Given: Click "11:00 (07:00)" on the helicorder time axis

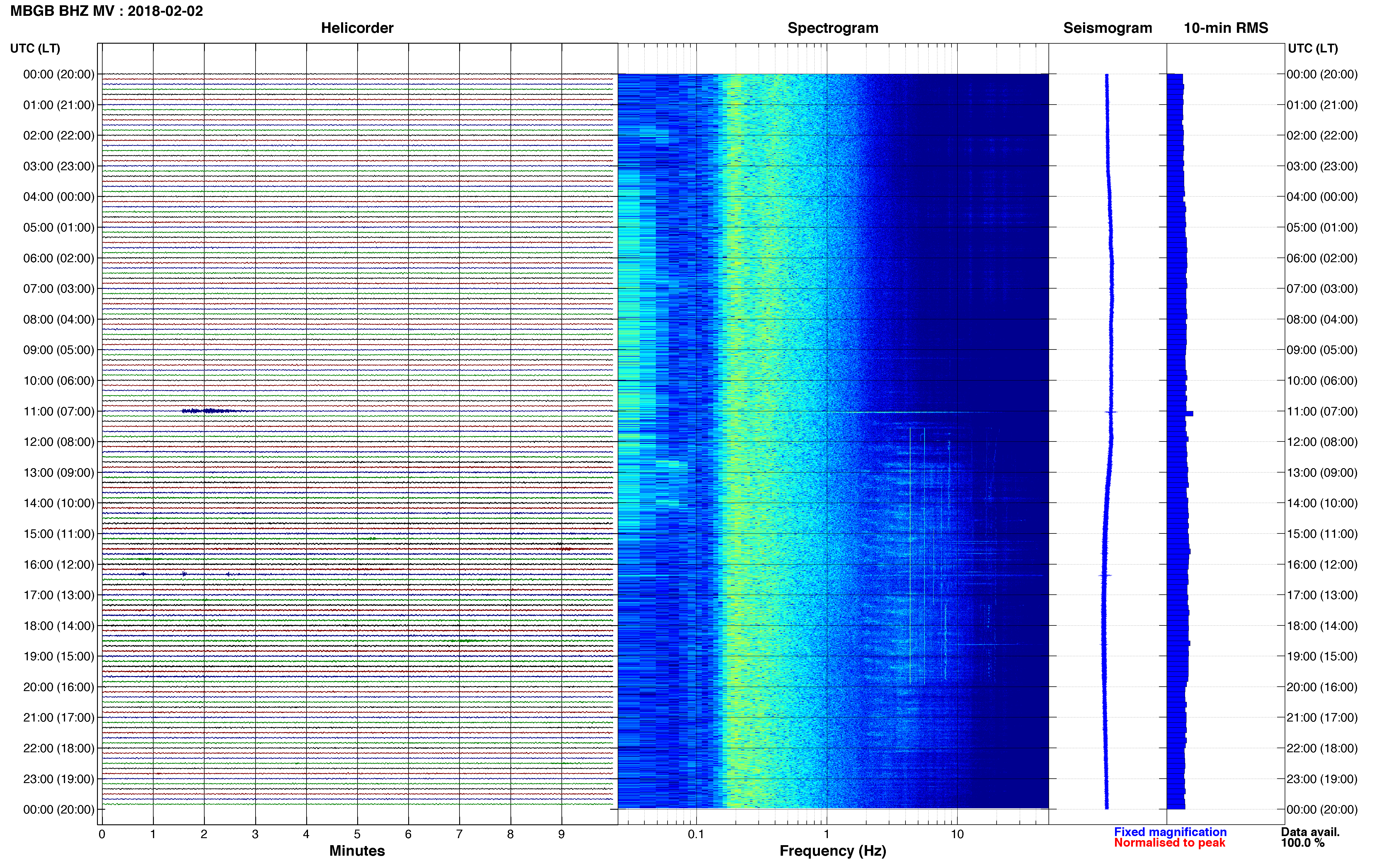Looking at the screenshot, I should [x=59, y=412].
